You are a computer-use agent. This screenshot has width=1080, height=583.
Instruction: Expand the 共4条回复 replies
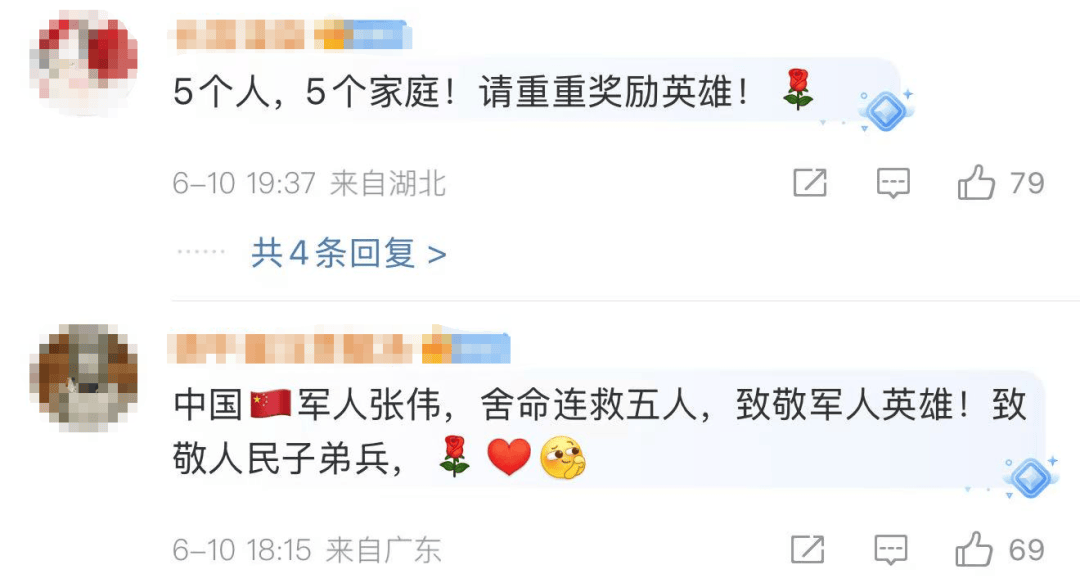click(349, 254)
